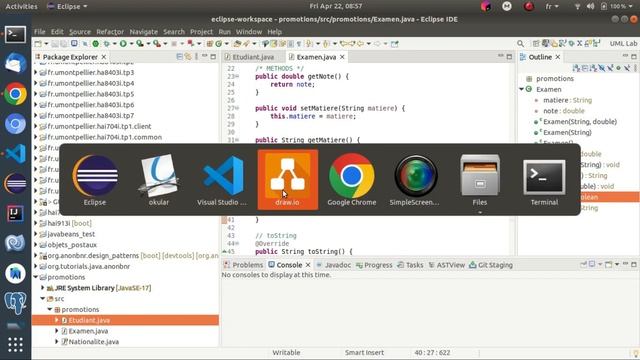
Task: Select Nationalite.java in Package Explorer
Action: [93, 342]
